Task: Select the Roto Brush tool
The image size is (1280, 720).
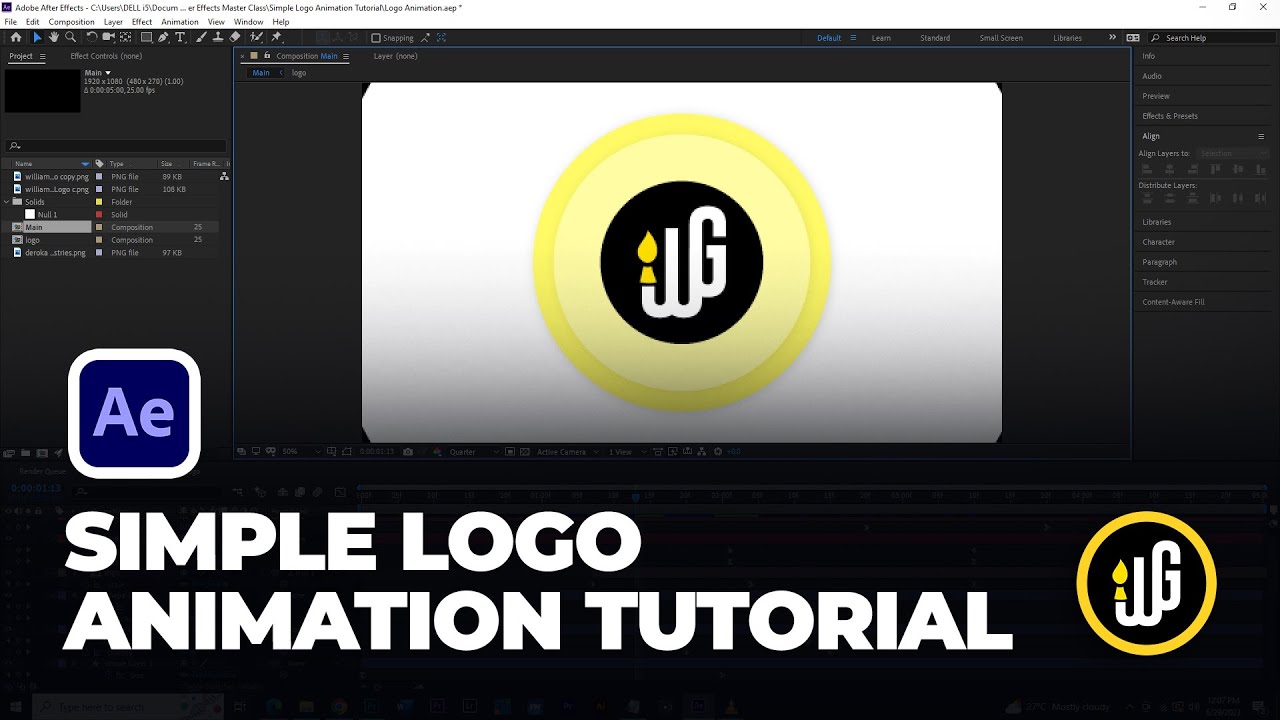Action: click(257, 37)
